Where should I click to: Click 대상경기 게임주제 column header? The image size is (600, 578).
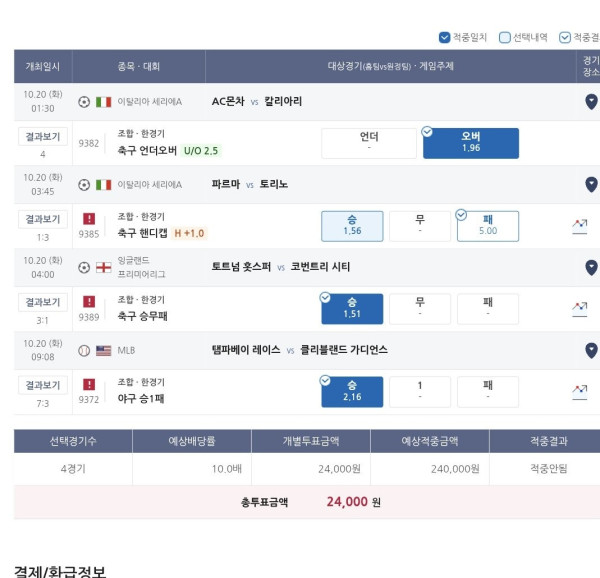click(x=390, y=66)
